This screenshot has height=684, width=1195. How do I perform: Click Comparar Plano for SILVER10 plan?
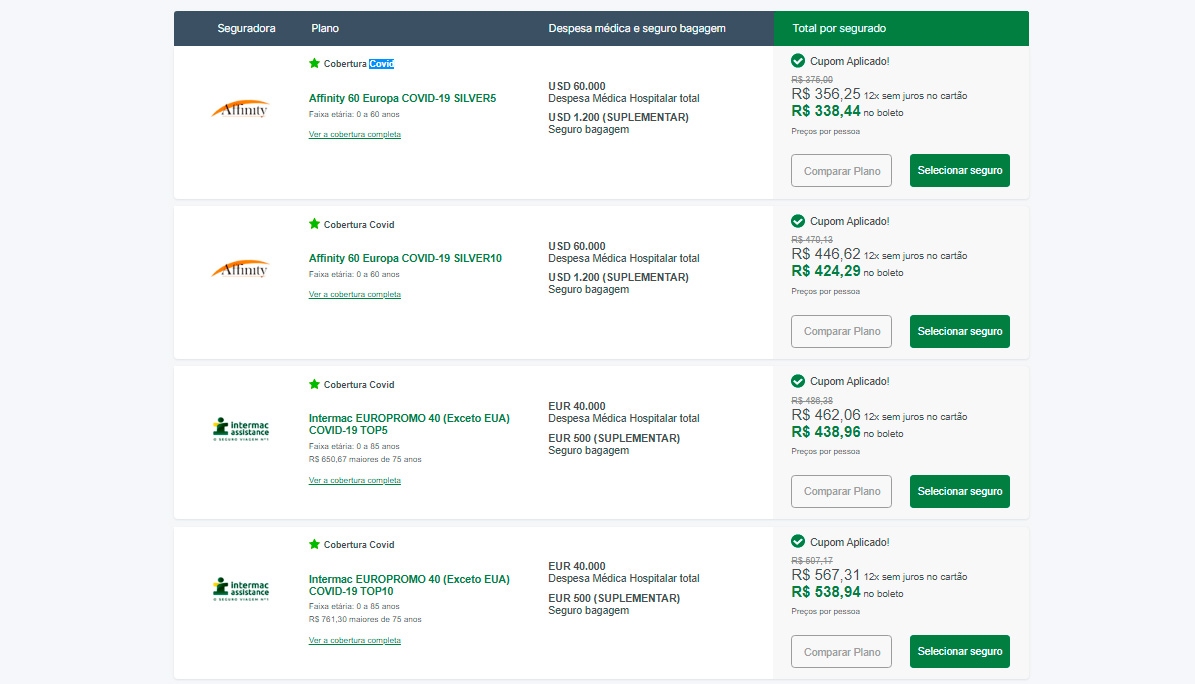(x=841, y=332)
